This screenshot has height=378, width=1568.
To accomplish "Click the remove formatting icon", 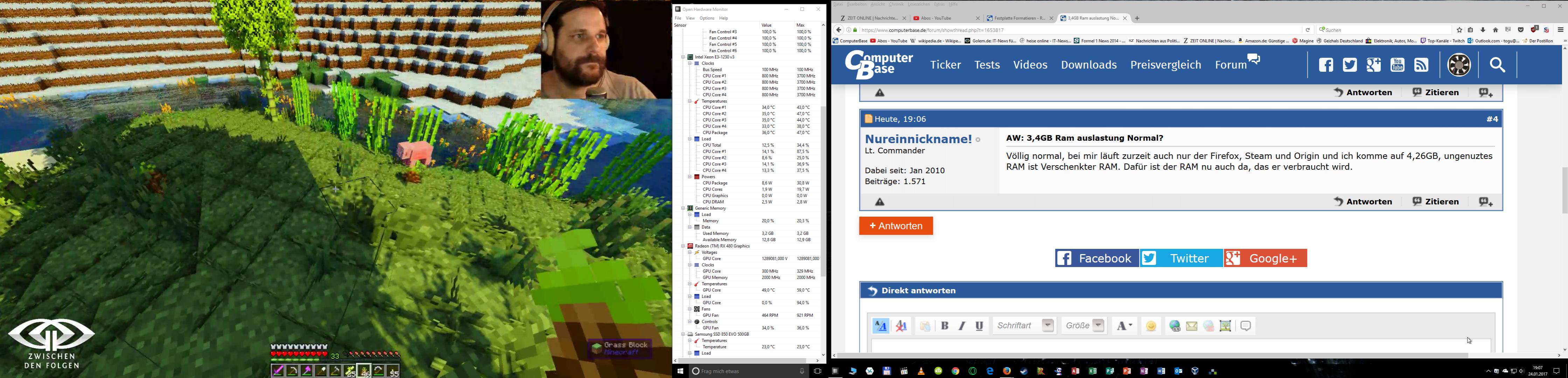I will coord(901,326).
